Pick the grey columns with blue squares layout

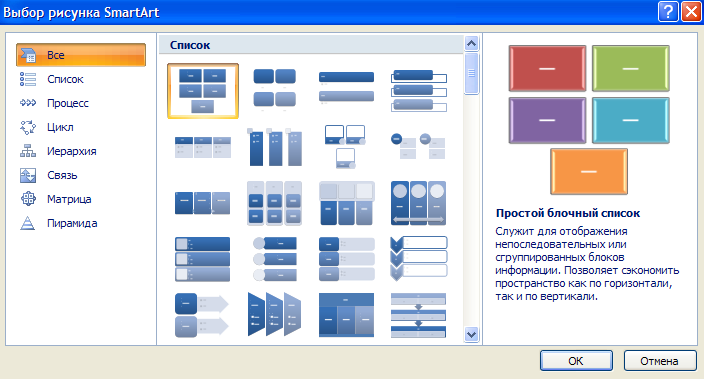tap(274, 203)
